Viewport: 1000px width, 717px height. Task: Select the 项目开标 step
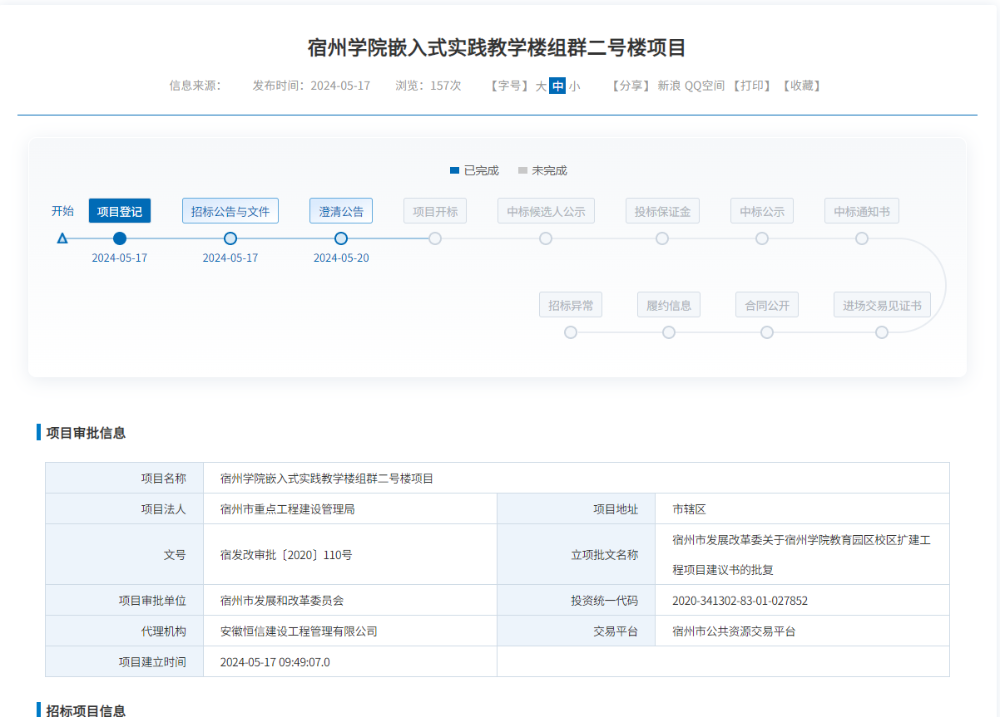435,211
